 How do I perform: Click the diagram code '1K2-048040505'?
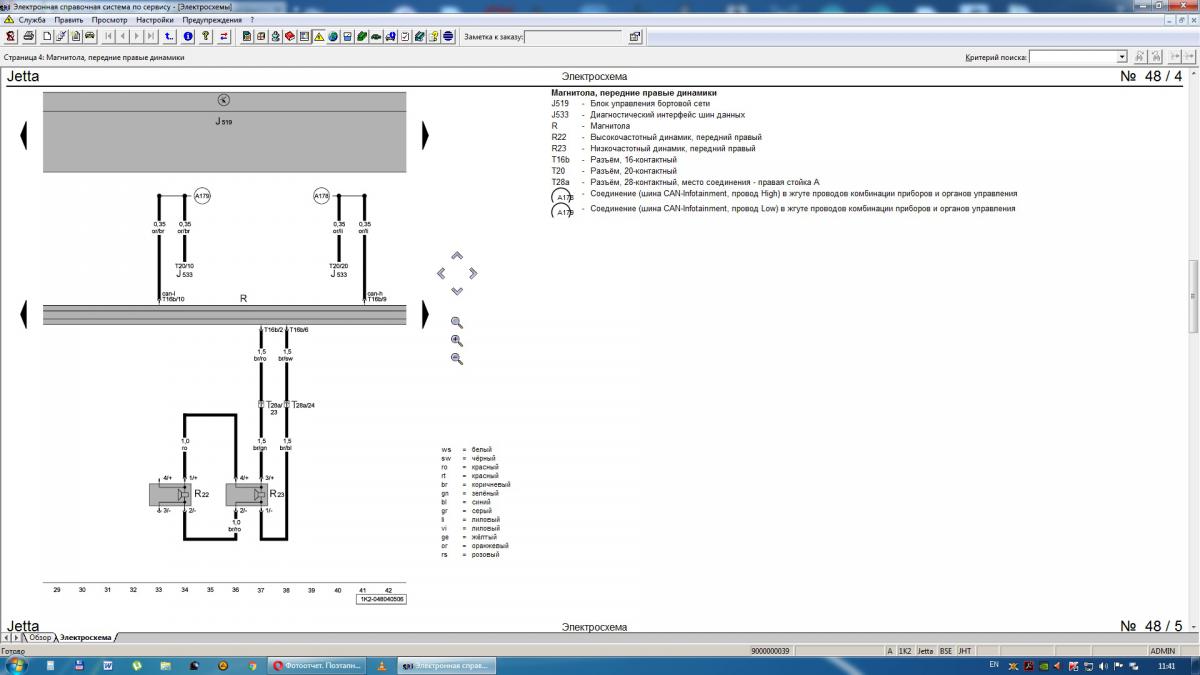click(x=381, y=599)
